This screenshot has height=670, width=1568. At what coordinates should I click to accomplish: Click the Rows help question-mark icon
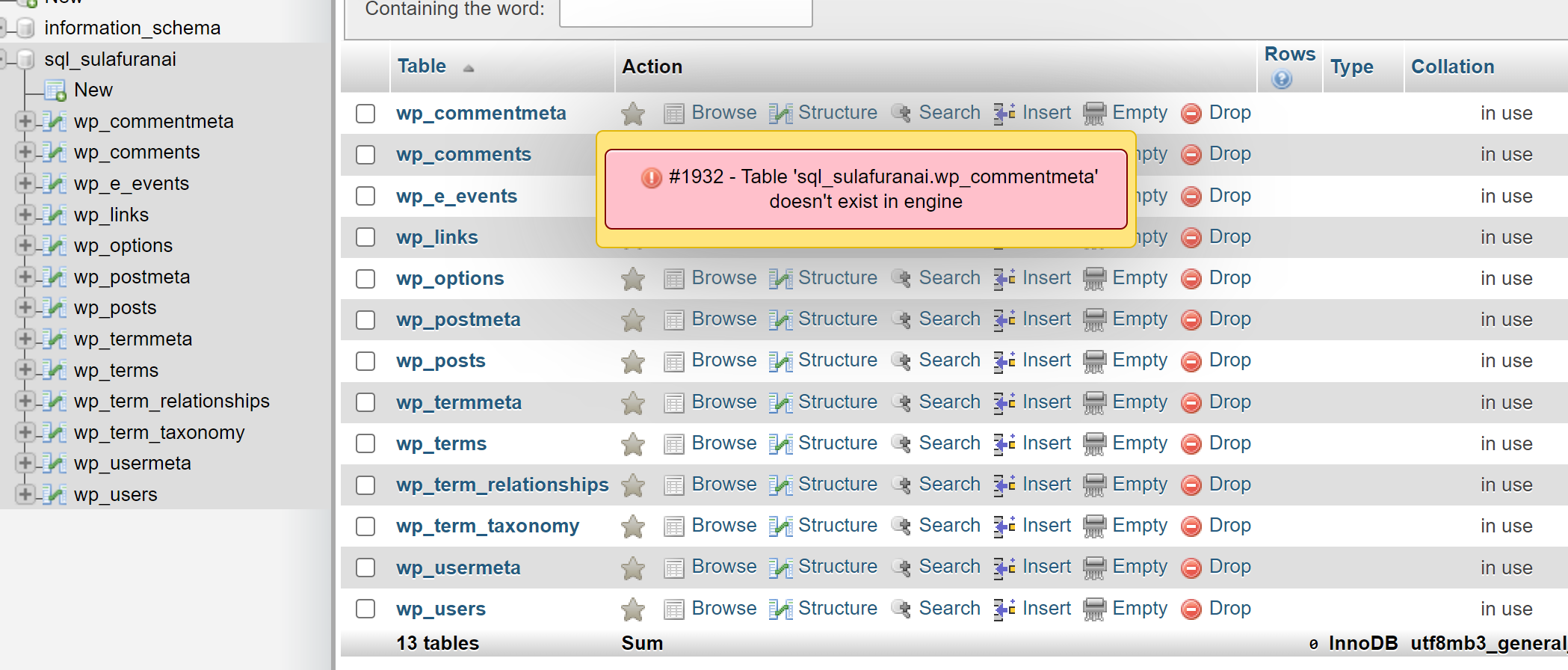(1282, 79)
